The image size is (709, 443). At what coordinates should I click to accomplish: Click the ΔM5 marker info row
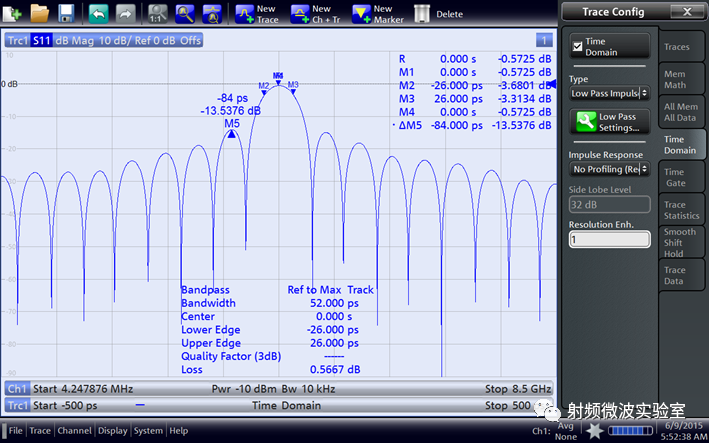[x=473, y=125]
